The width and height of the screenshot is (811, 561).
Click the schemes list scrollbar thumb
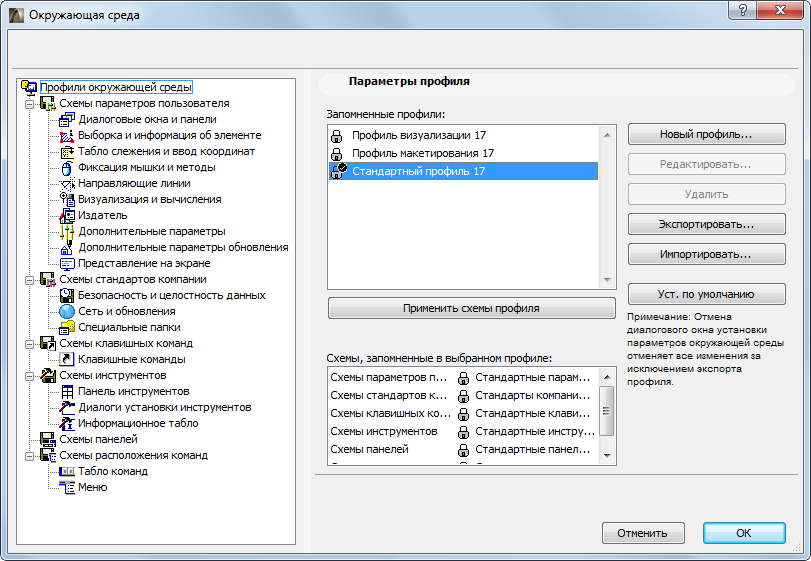(x=607, y=411)
